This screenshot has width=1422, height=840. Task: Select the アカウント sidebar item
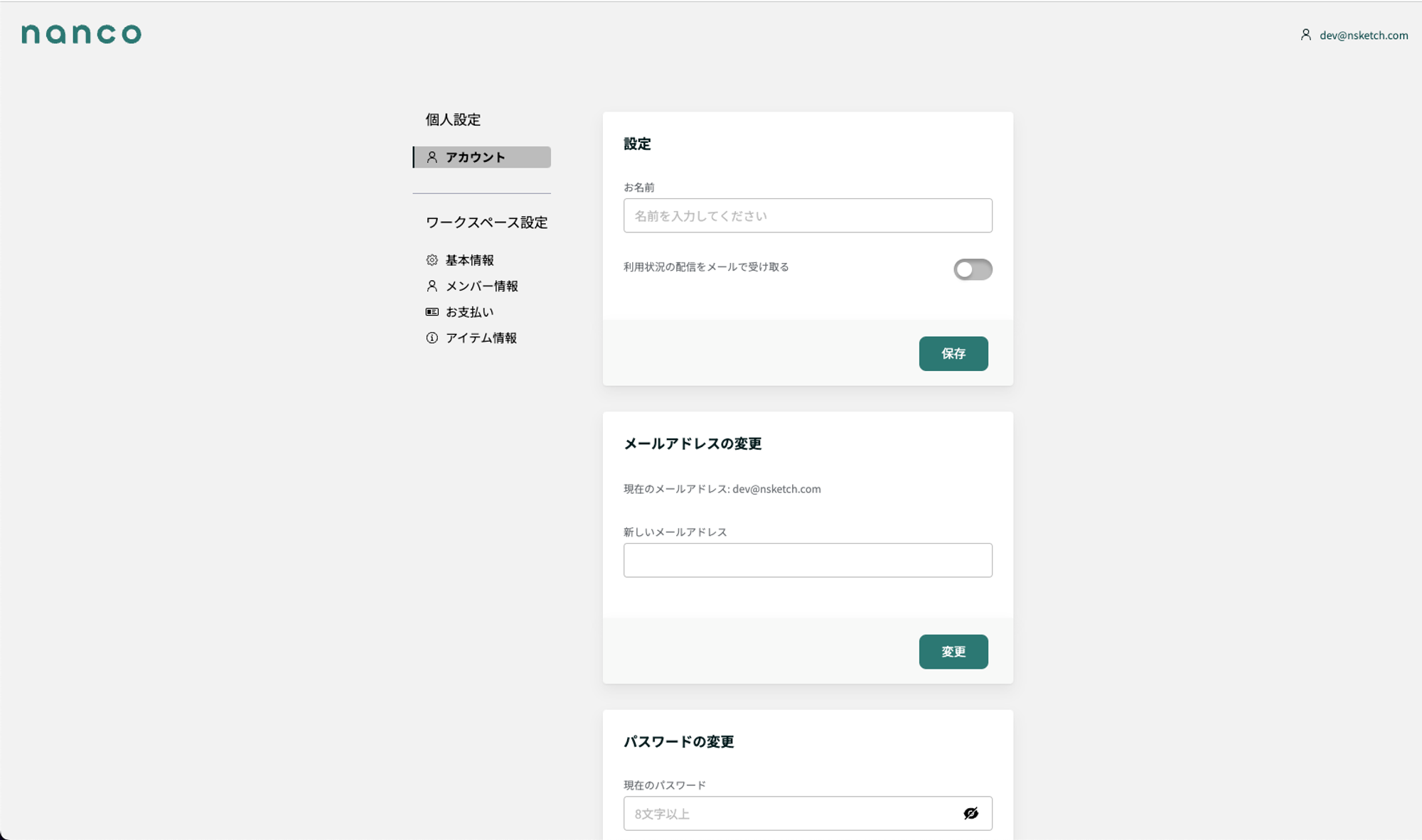(x=481, y=157)
